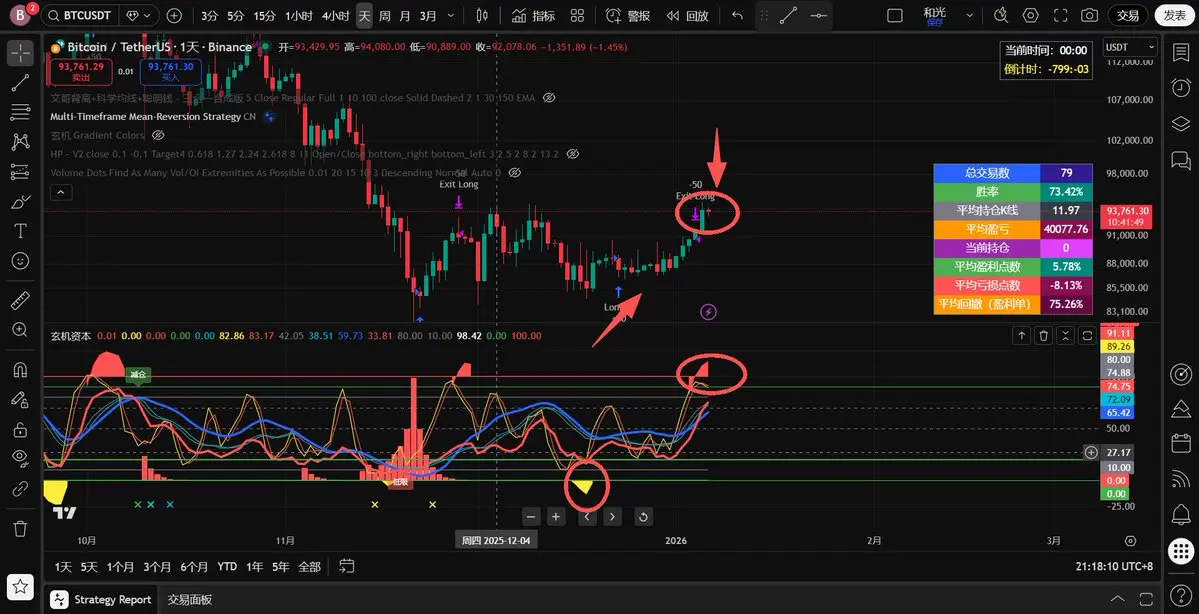Reset the chart view
1199x614 pixels.
coord(644,517)
